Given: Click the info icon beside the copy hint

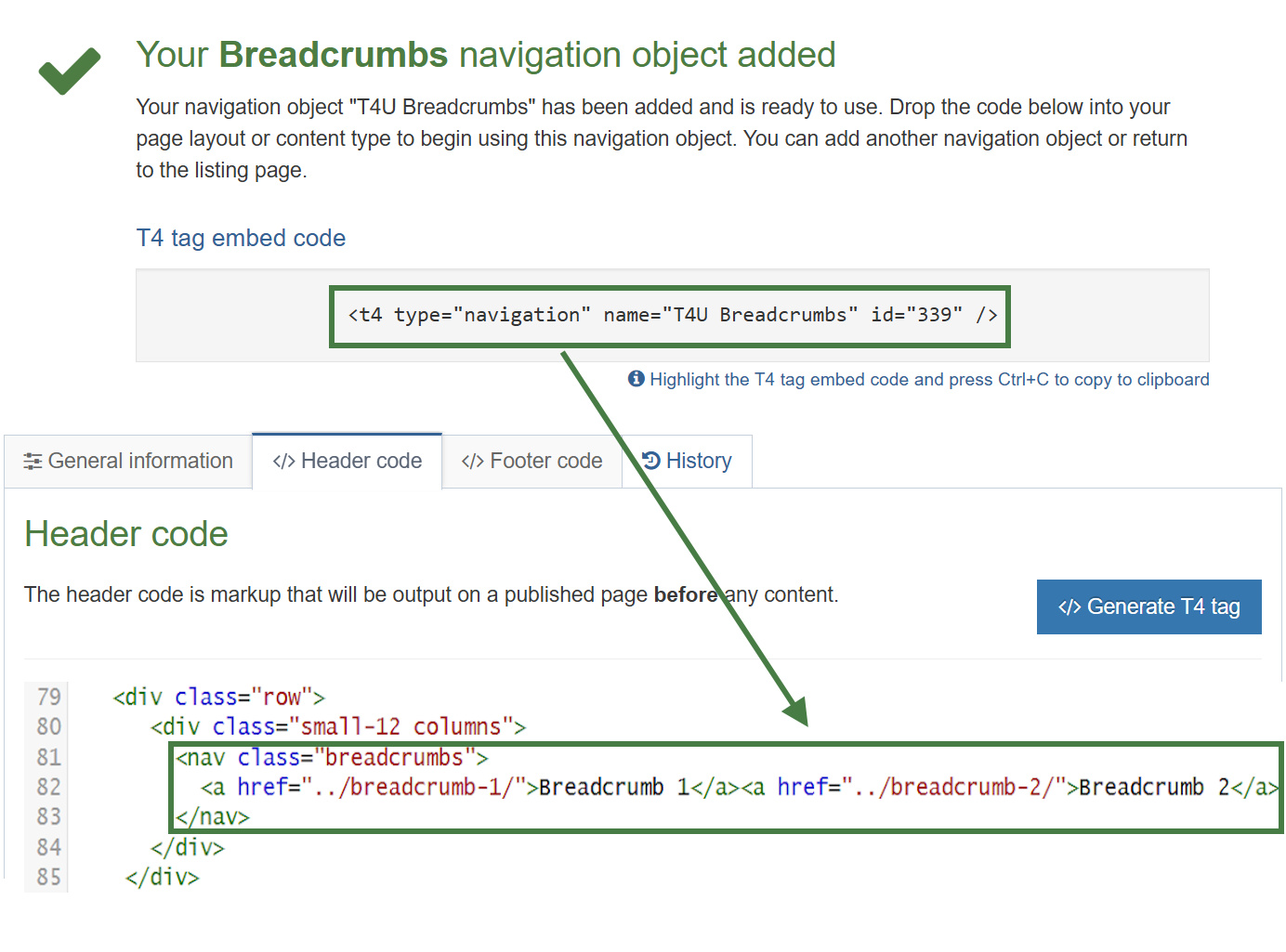Looking at the screenshot, I should [x=636, y=379].
